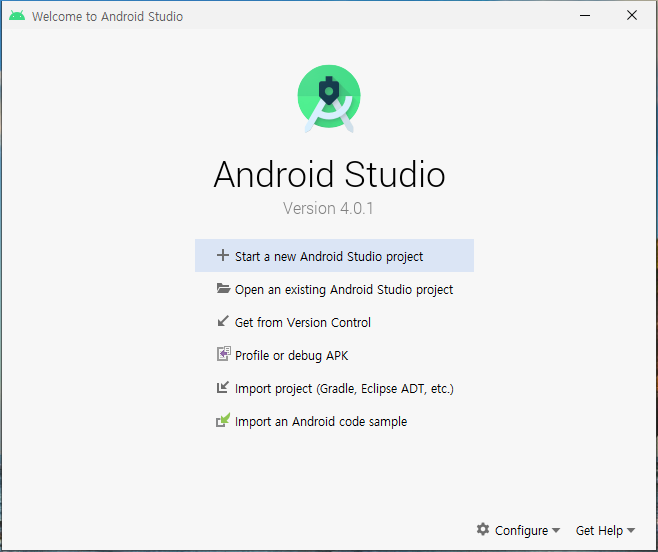Click the Get Help label

coord(599,531)
